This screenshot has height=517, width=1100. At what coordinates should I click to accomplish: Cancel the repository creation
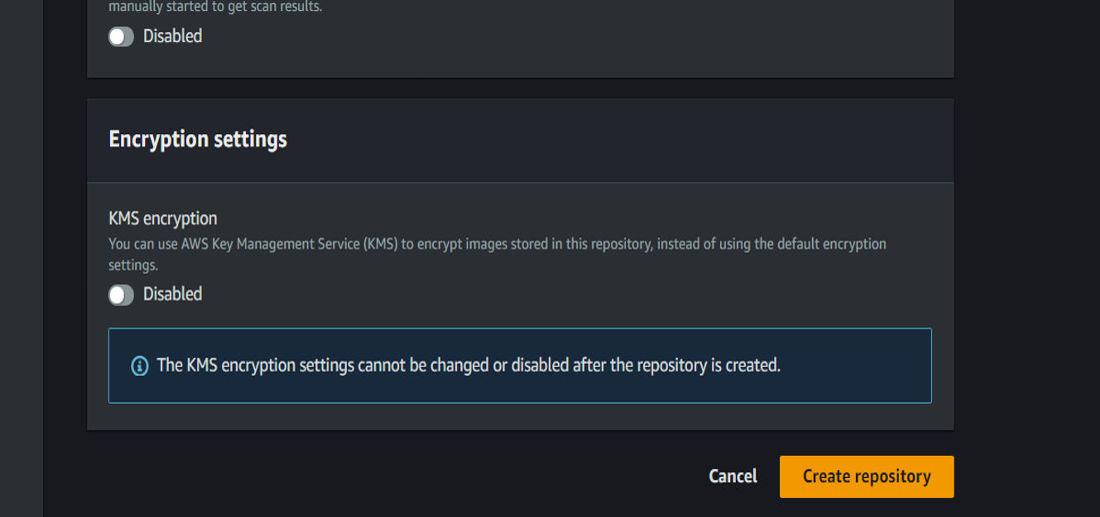732,477
